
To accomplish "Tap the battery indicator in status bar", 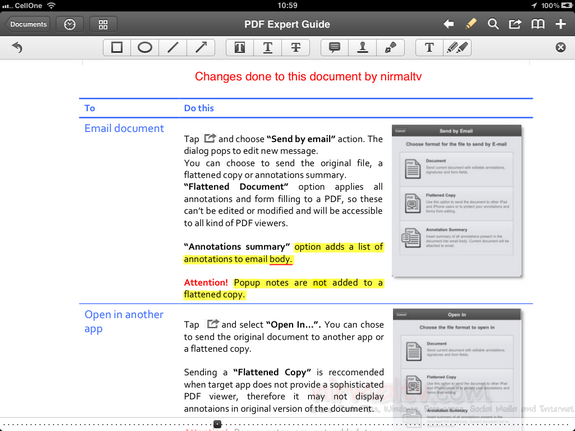I will pos(566,6).
